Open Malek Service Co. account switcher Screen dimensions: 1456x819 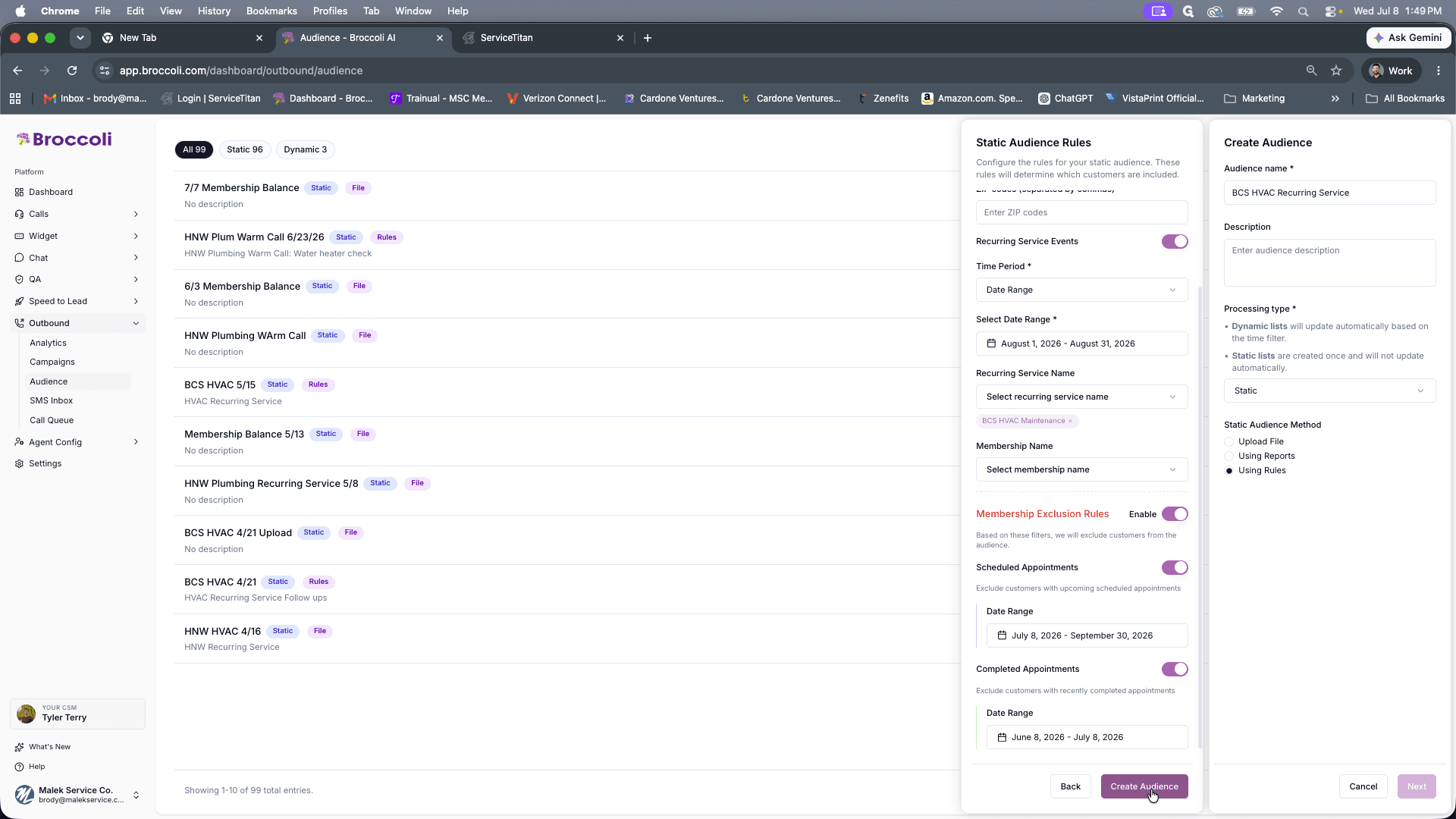coord(77,795)
